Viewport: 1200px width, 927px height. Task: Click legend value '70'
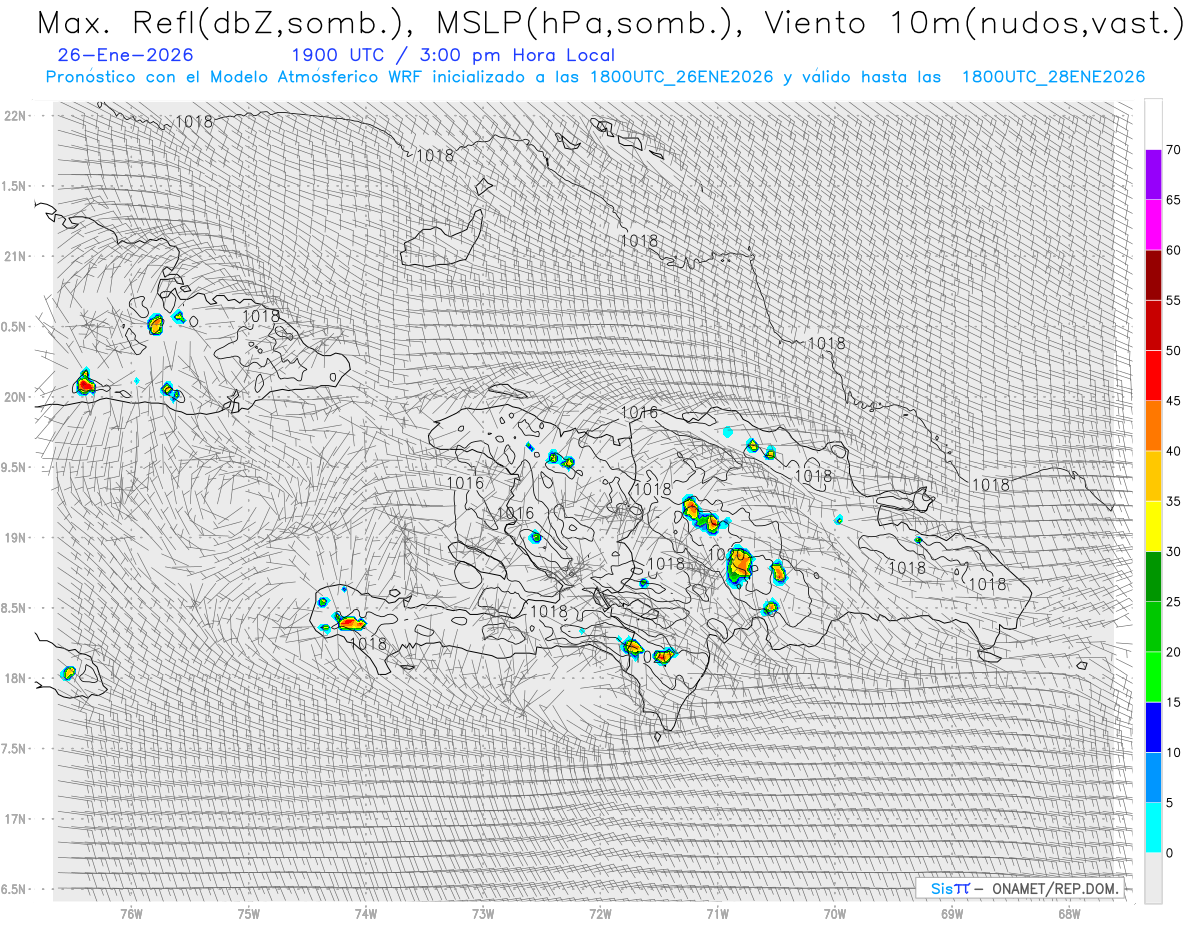pos(1173,150)
